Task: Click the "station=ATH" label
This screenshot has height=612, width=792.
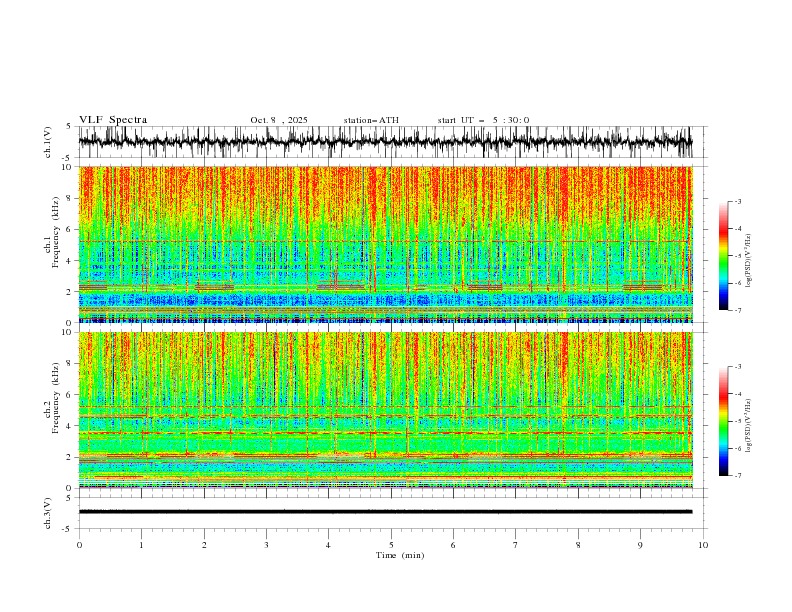Action: [x=371, y=120]
